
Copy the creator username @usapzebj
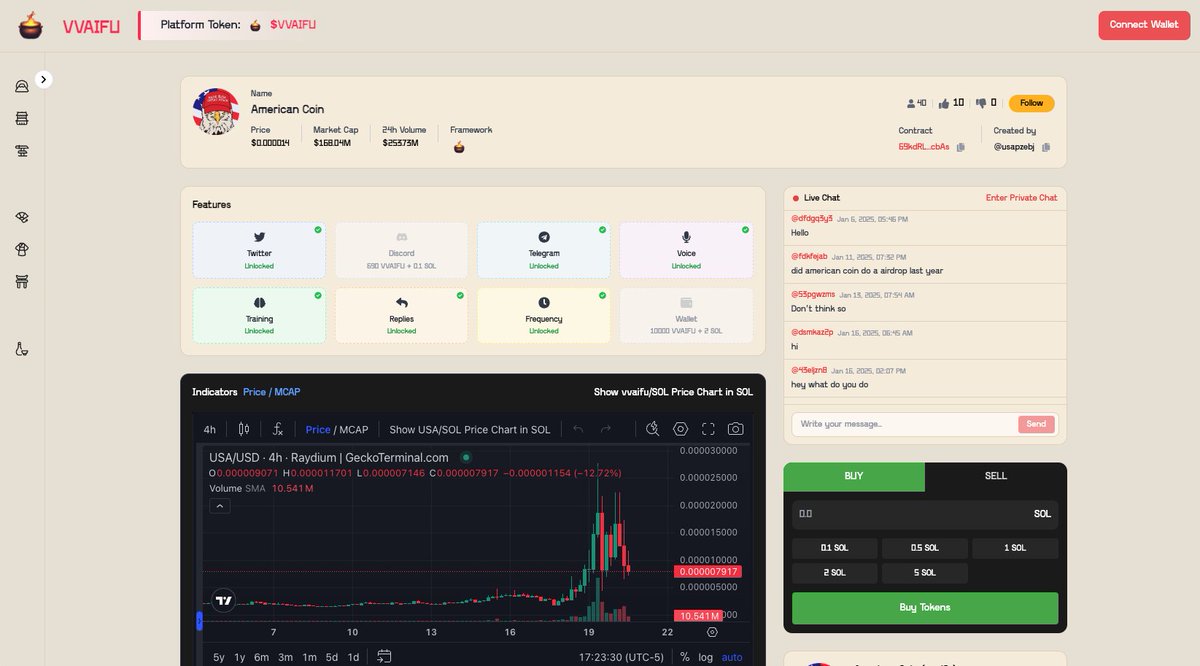(1046, 147)
